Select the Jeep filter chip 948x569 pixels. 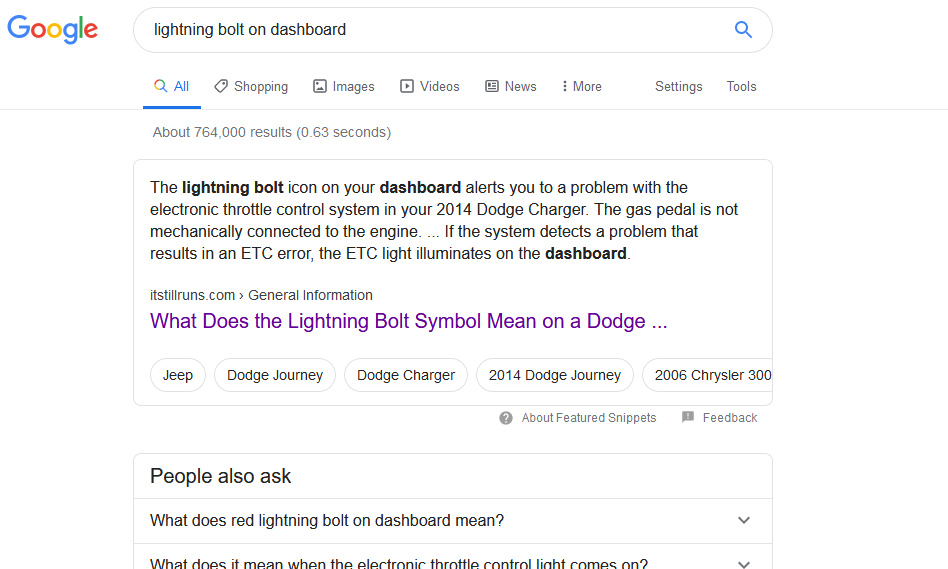(178, 375)
